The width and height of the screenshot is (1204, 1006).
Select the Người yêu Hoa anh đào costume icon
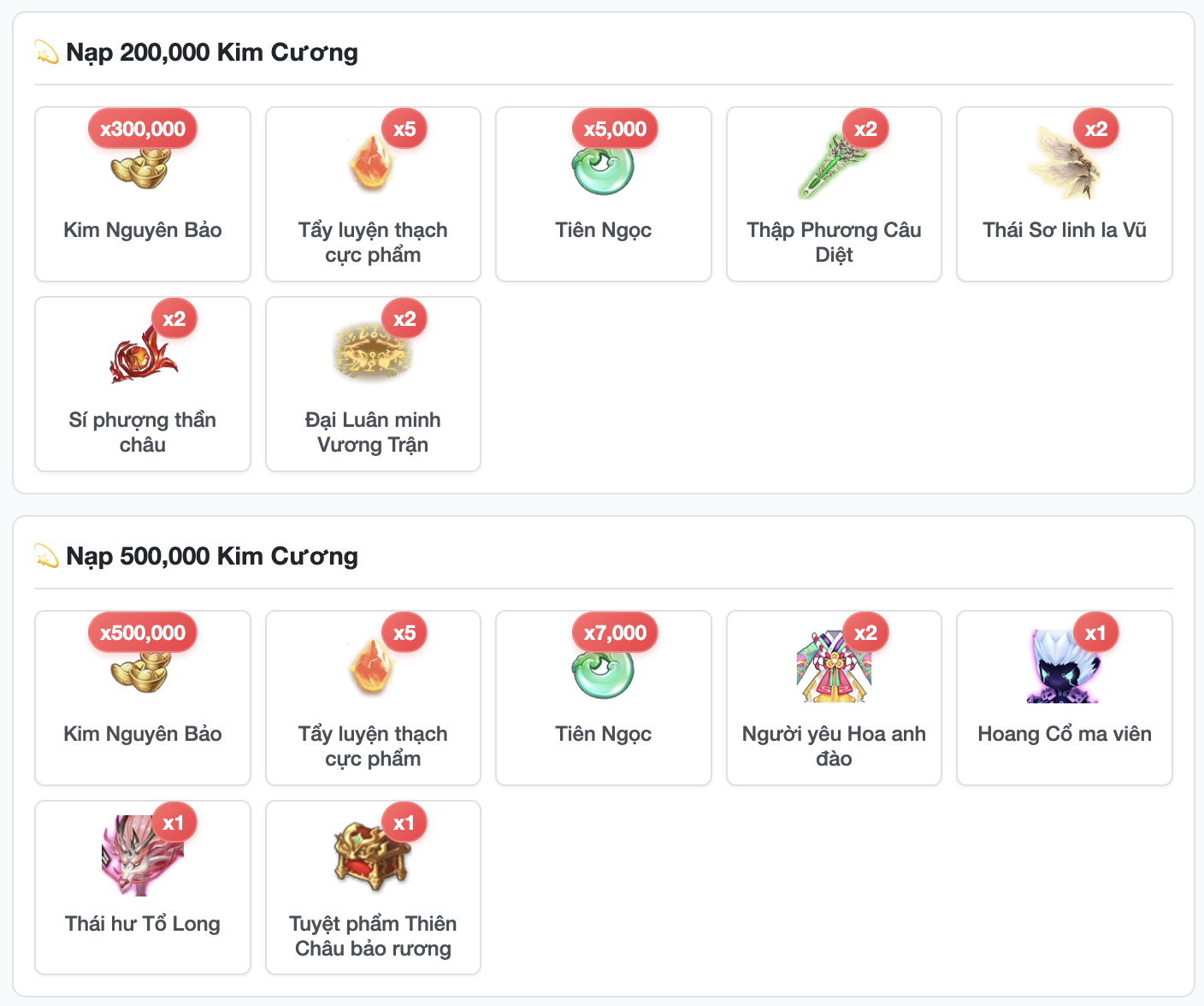click(x=834, y=666)
